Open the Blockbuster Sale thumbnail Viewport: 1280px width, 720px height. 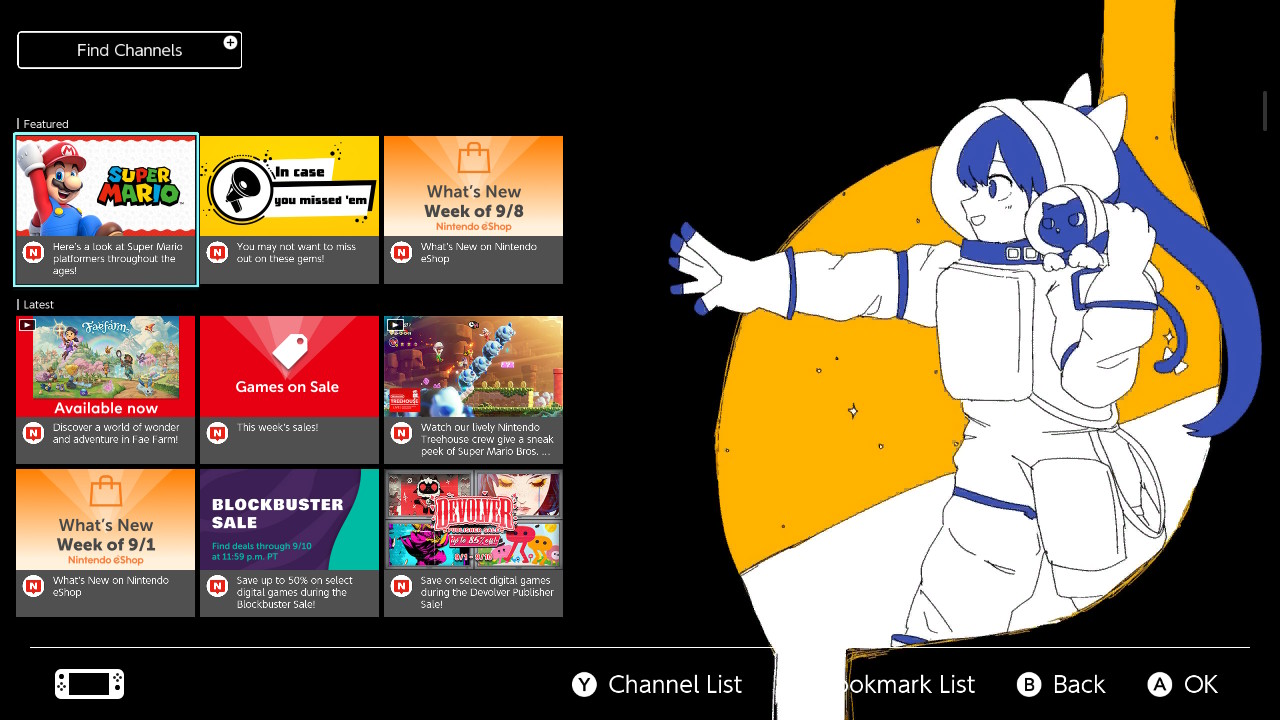click(289, 520)
